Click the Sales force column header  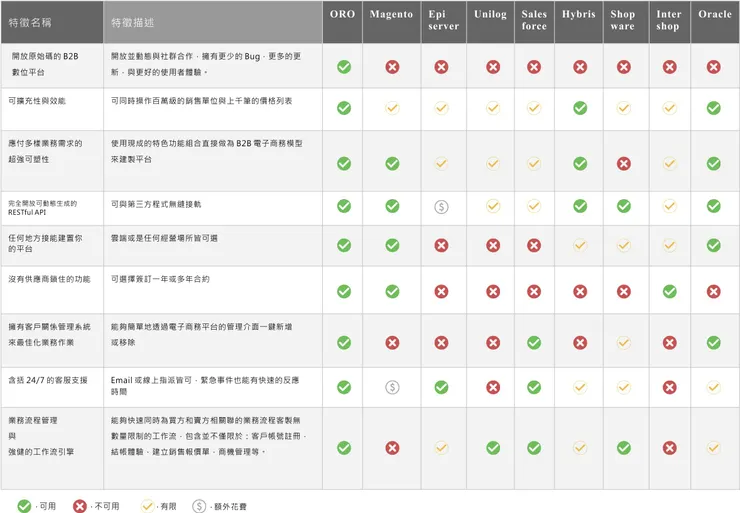coord(534,22)
